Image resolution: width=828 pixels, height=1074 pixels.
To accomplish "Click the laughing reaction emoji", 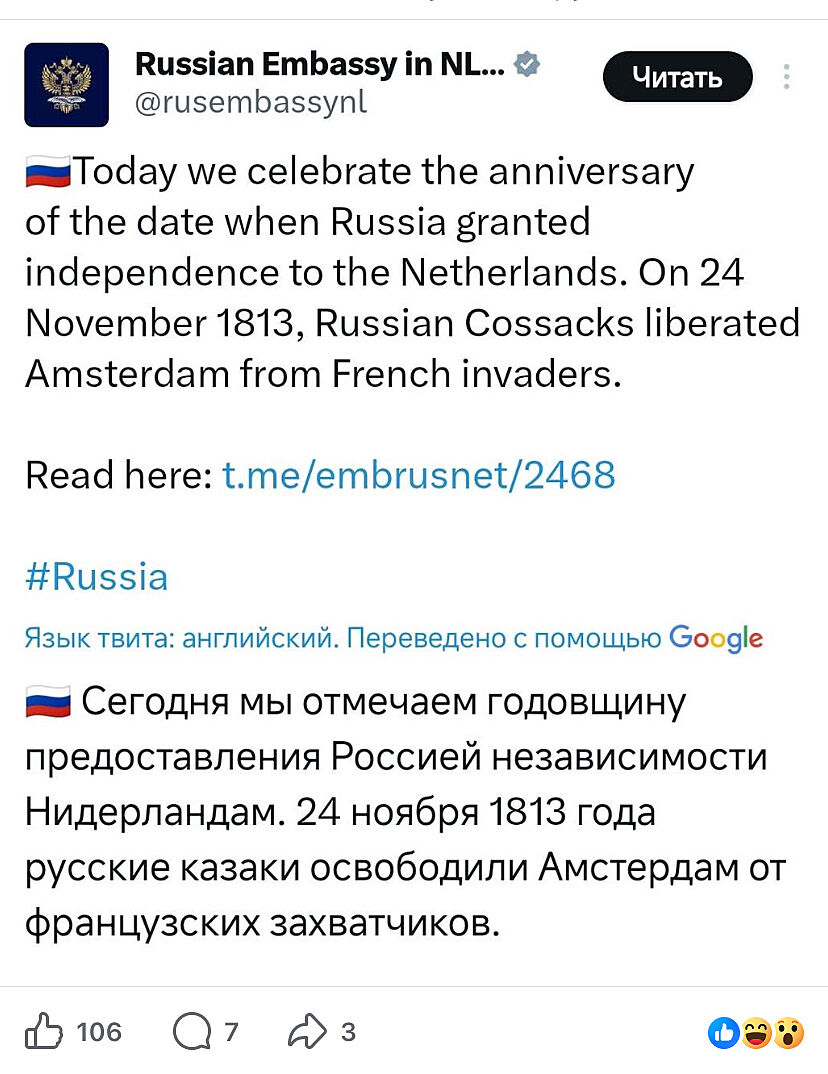I will point(756,1033).
